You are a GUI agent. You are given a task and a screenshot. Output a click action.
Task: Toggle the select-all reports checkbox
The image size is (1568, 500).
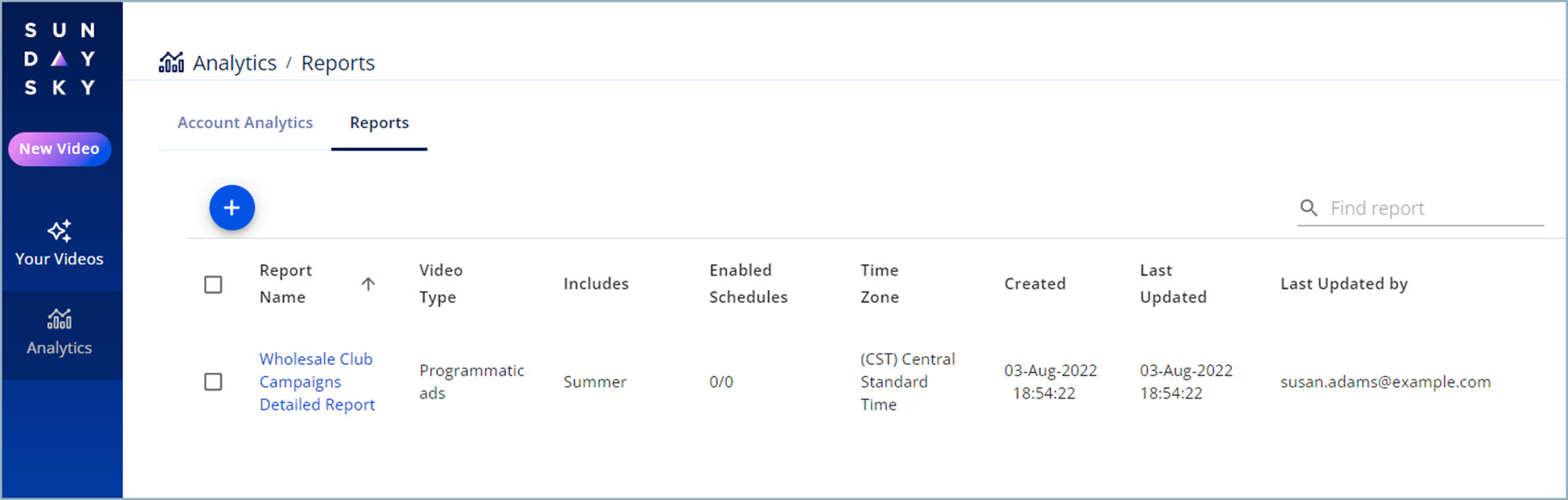point(213,284)
